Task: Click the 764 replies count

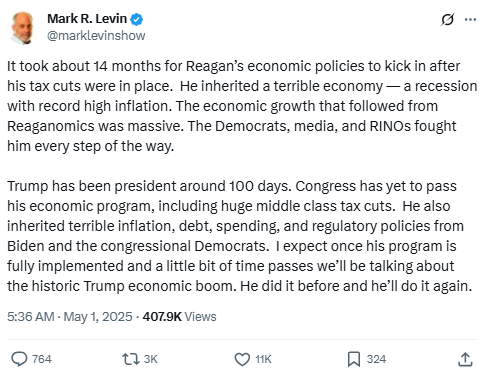Action: click(42, 359)
